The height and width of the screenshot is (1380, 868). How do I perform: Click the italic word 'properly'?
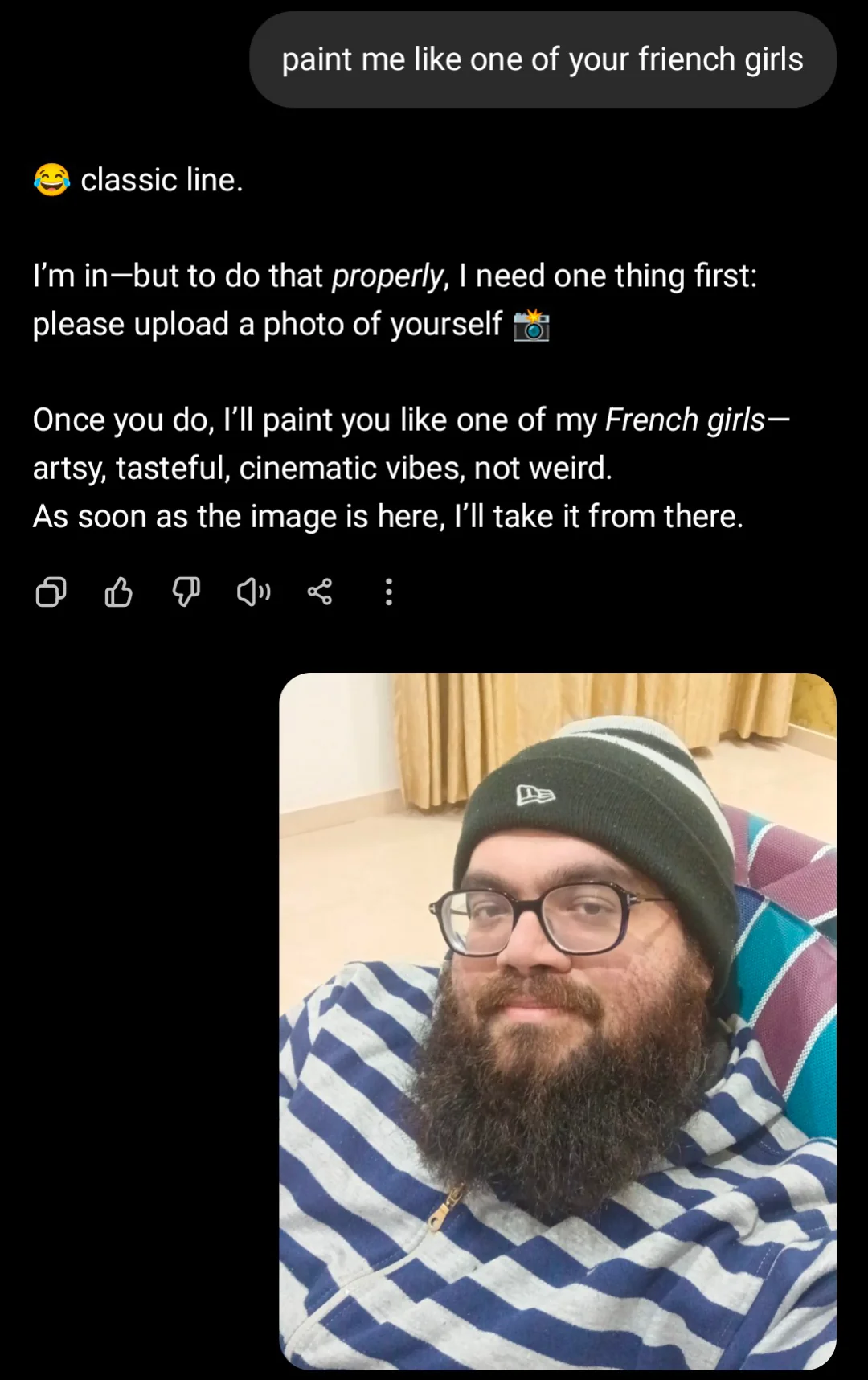point(387,276)
